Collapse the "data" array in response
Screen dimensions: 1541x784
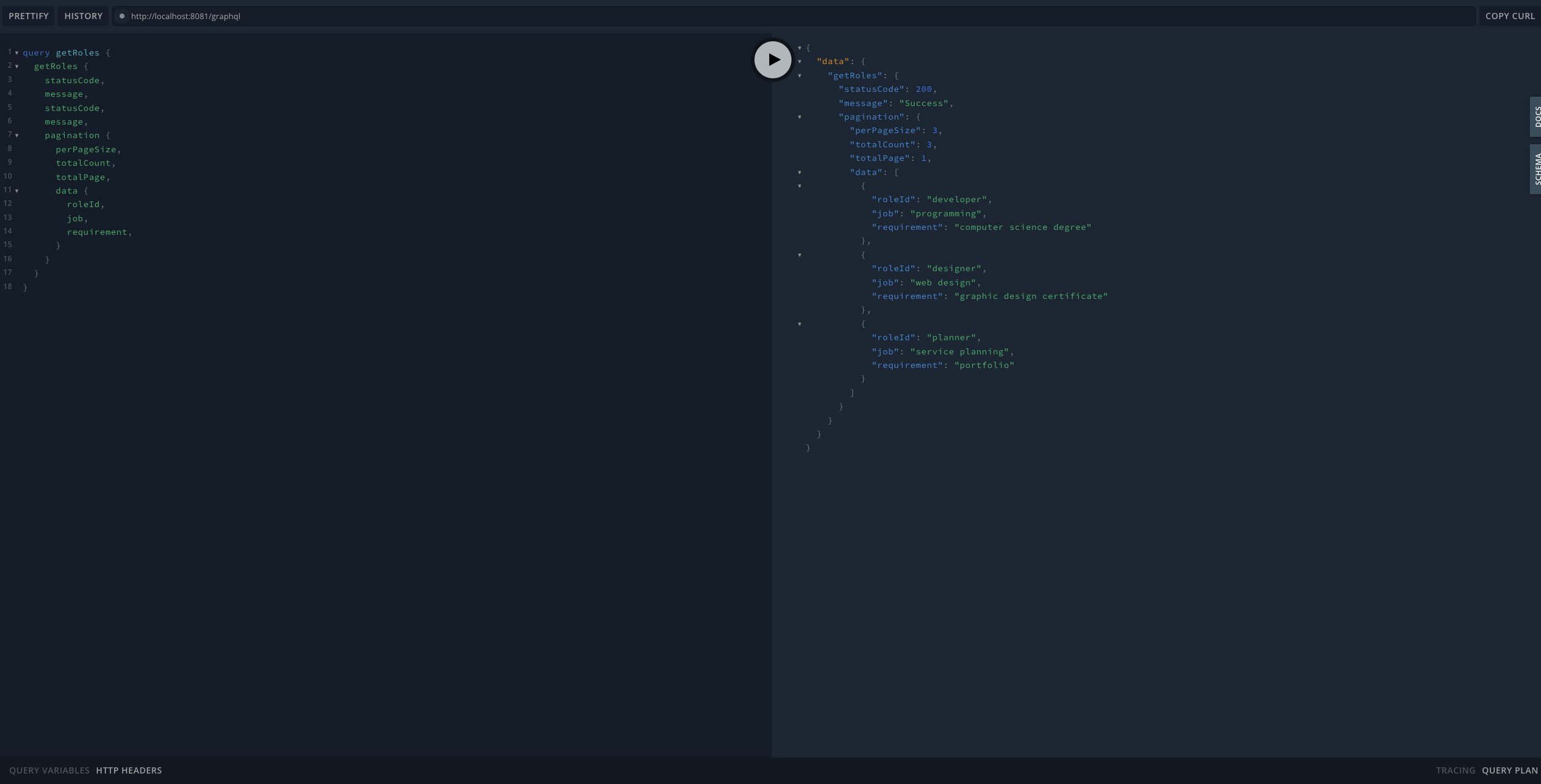[799, 173]
